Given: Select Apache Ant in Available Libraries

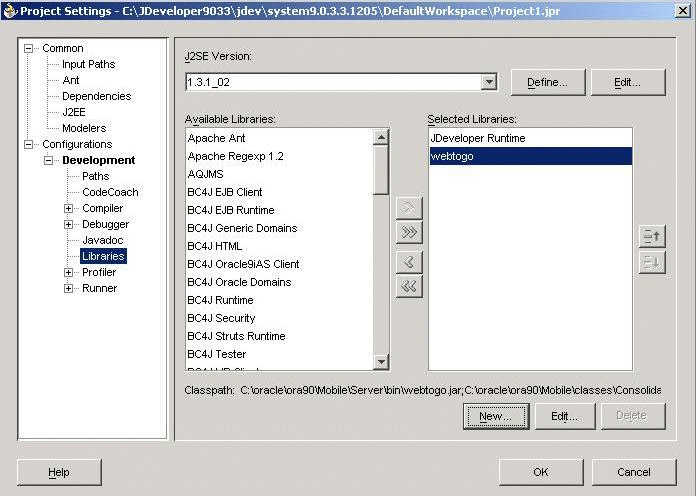Looking at the screenshot, I should pyautogui.click(x=279, y=138).
